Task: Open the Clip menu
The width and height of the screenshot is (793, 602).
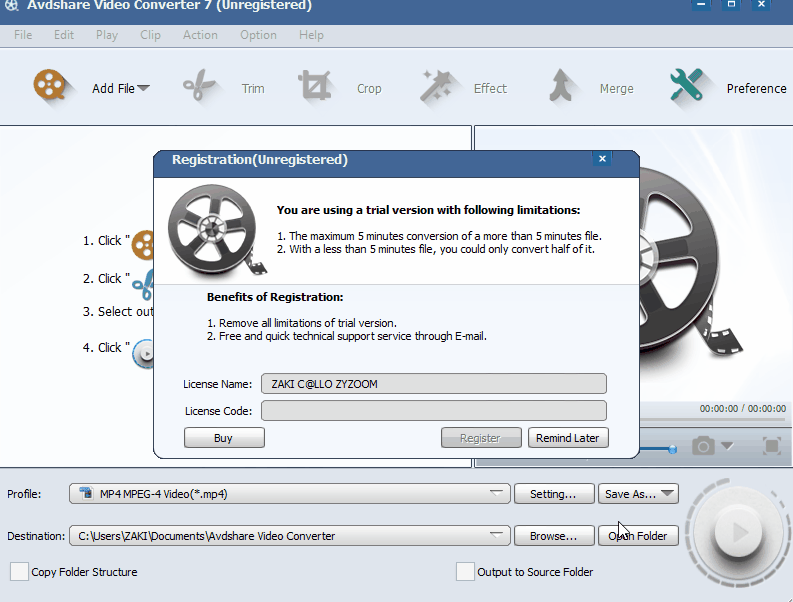Action: pyautogui.click(x=150, y=35)
